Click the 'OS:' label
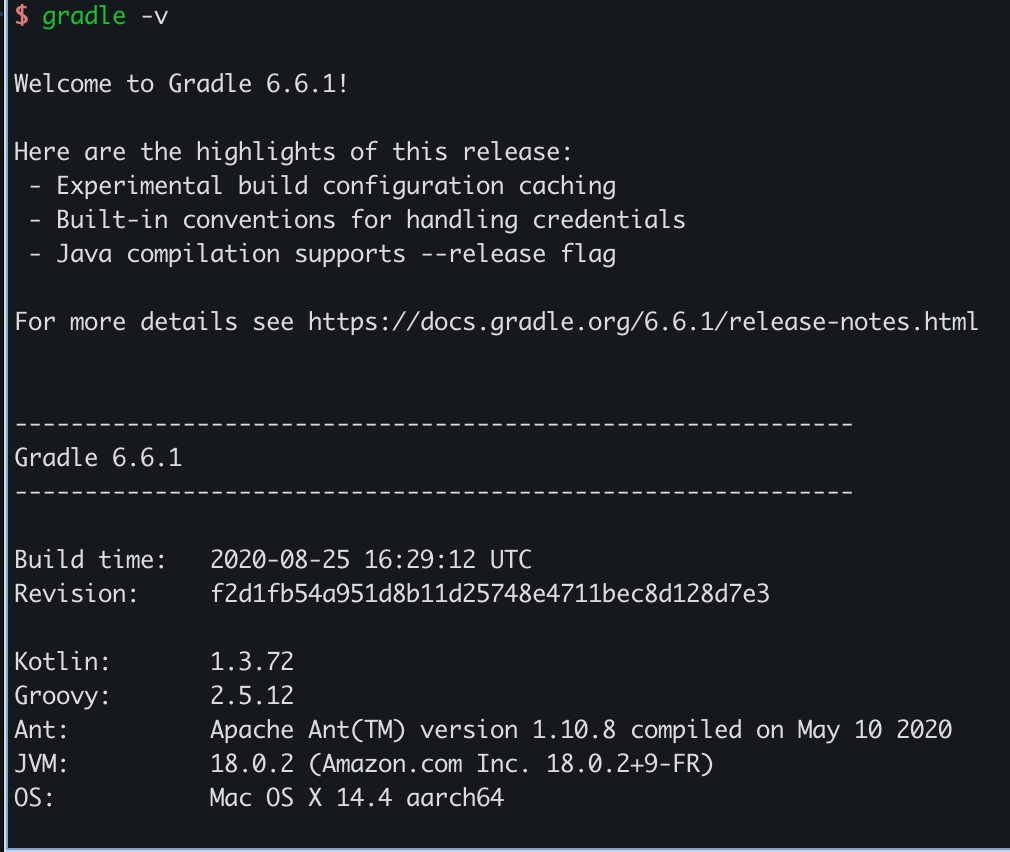 pyautogui.click(x=35, y=798)
